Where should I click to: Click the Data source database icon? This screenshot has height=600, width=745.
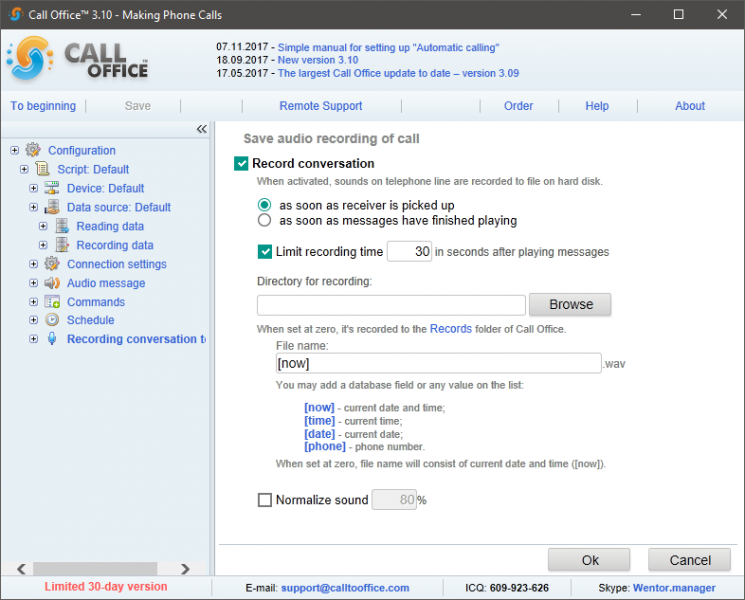[52, 207]
